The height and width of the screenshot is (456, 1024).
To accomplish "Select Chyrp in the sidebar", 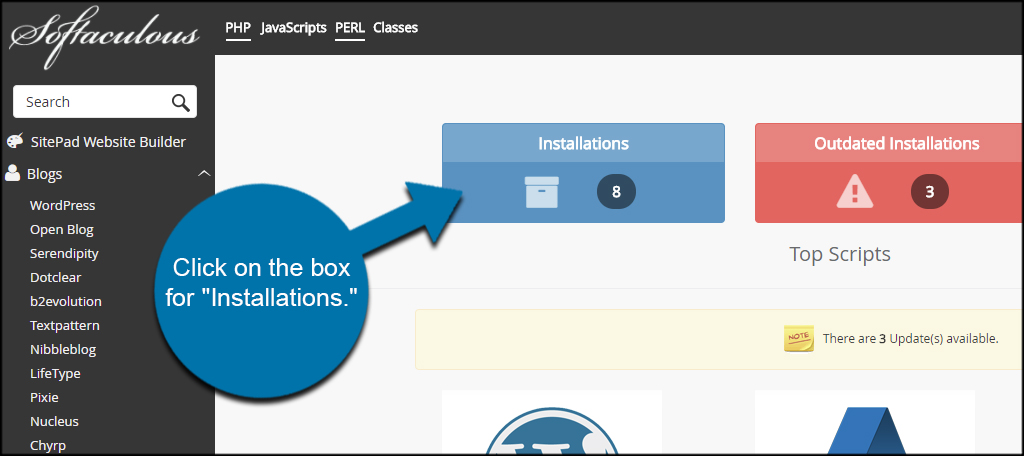I will click(x=48, y=446).
